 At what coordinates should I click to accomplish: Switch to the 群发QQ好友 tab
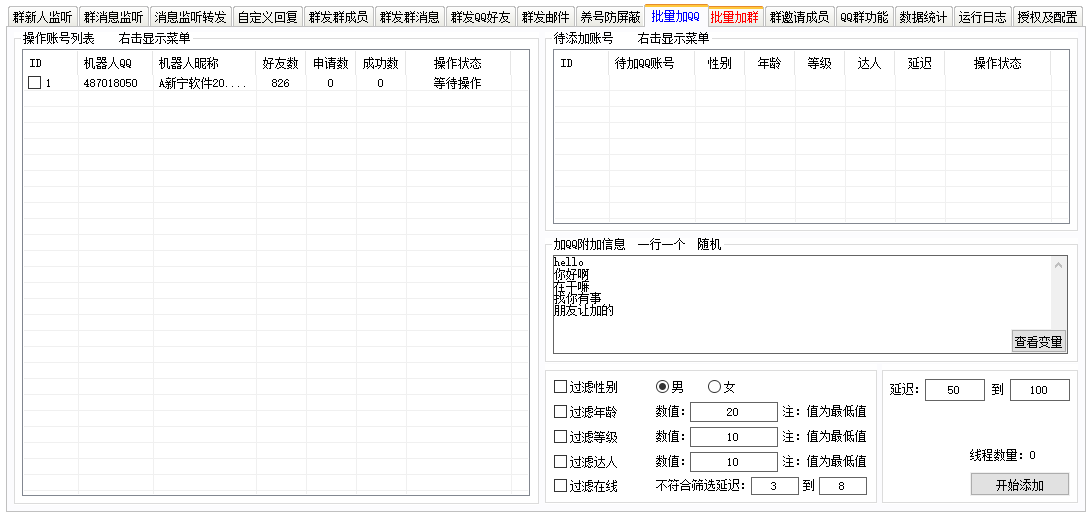(x=481, y=17)
